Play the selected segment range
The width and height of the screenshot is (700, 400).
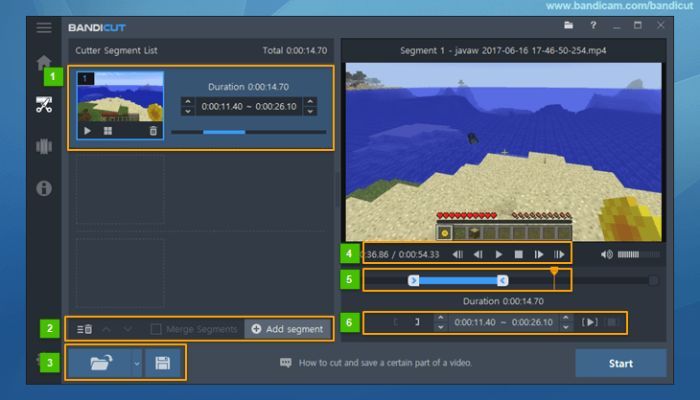[x=589, y=322]
